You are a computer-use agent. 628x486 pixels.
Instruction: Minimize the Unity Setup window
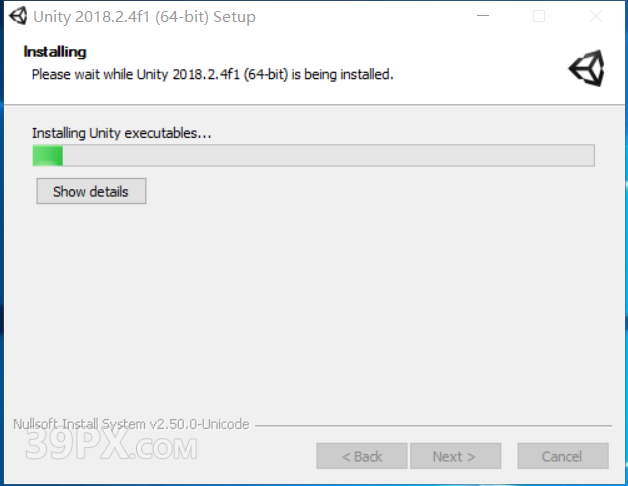point(483,16)
